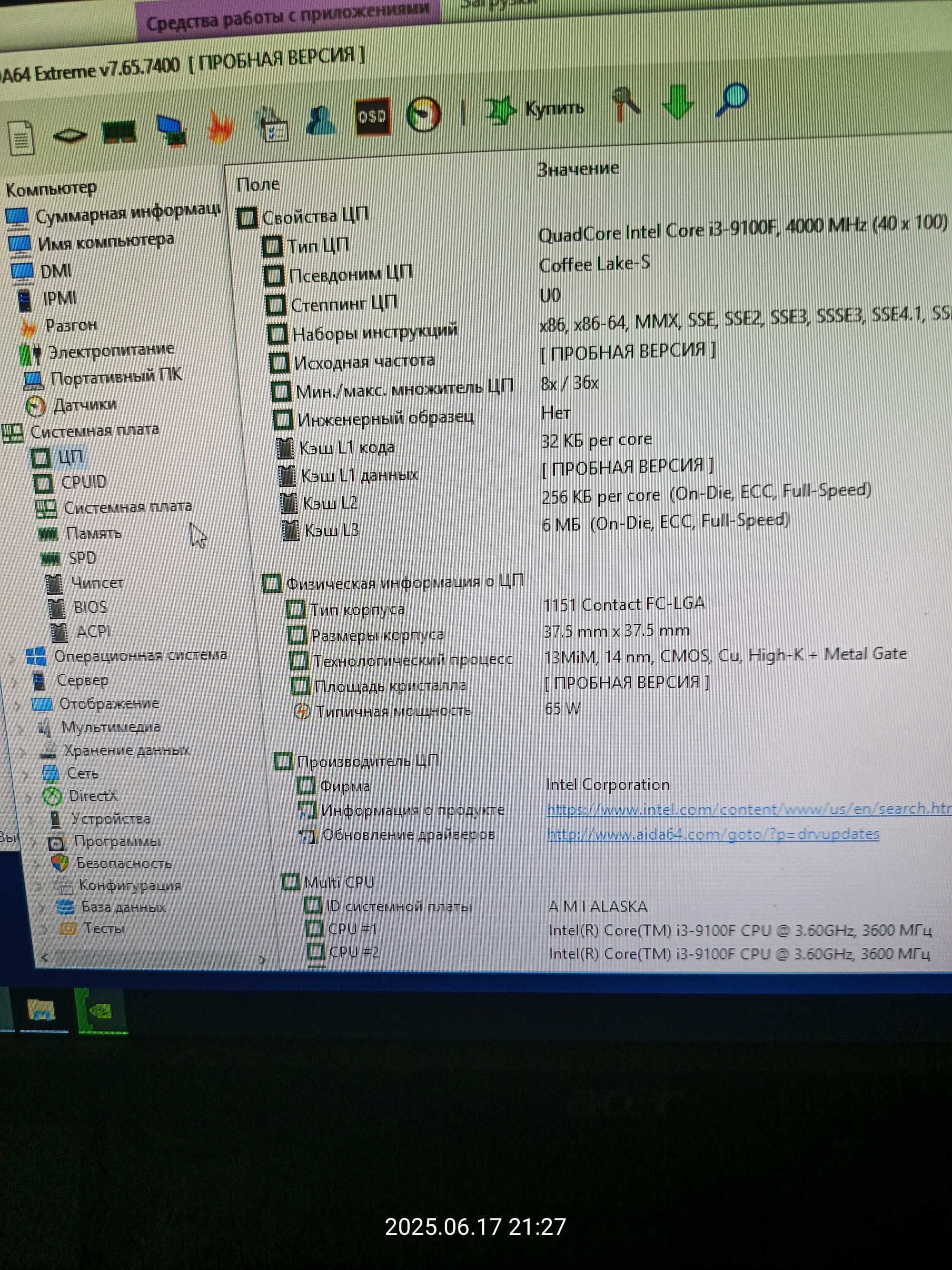Screen dimensions: 952x1270
Task: Select Портативный ПК tree item
Action: 102,377
